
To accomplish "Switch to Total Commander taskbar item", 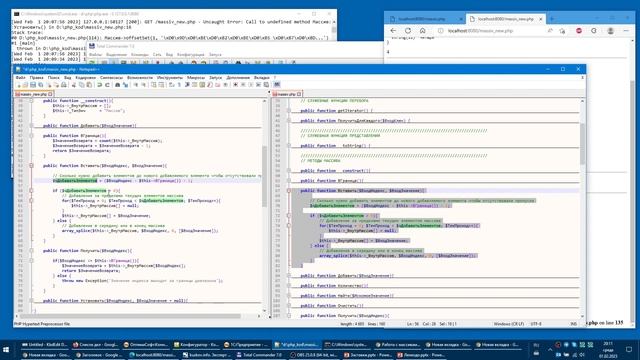I will pyautogui.click(x=260, y=355).
